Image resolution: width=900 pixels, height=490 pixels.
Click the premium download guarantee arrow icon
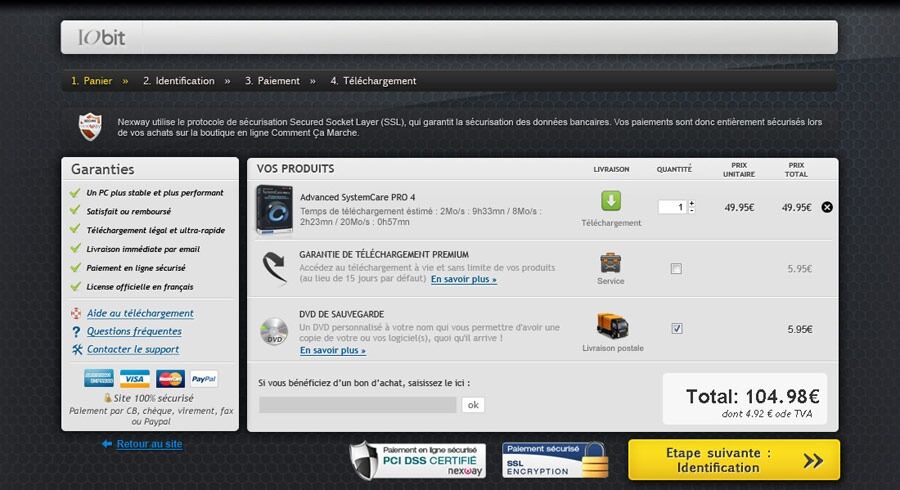[275, 267]
